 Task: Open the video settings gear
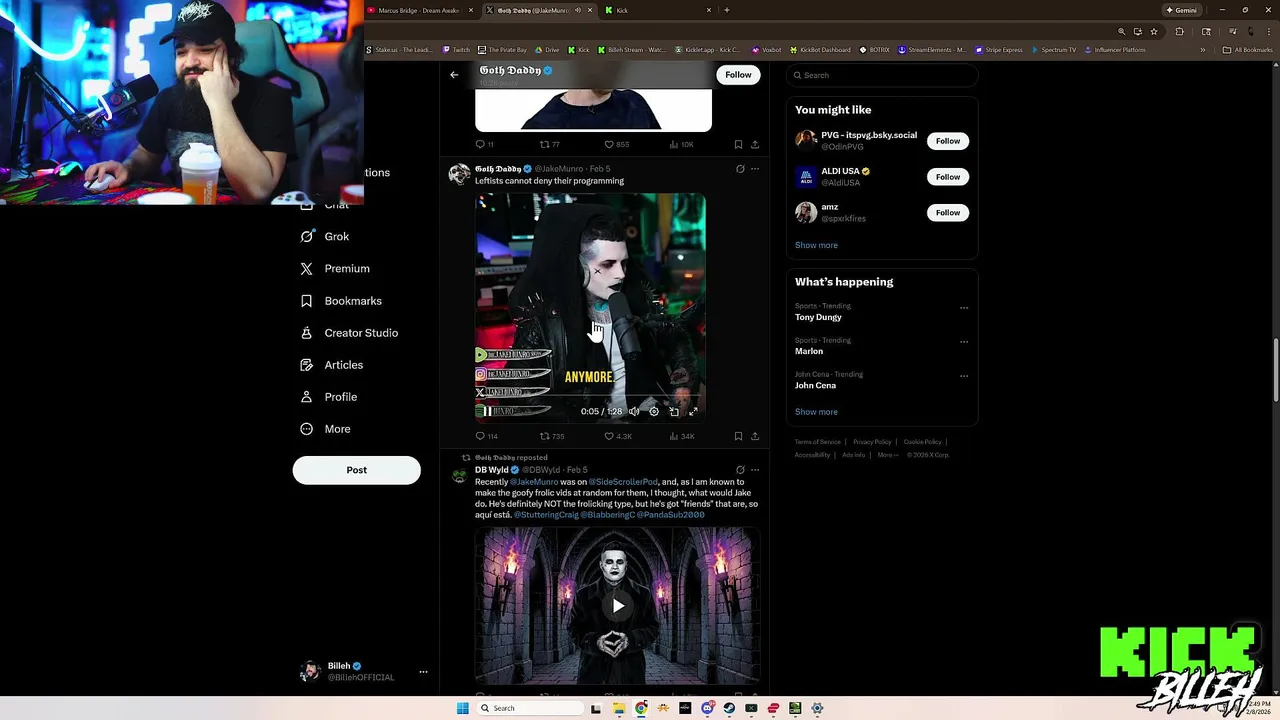654,411
